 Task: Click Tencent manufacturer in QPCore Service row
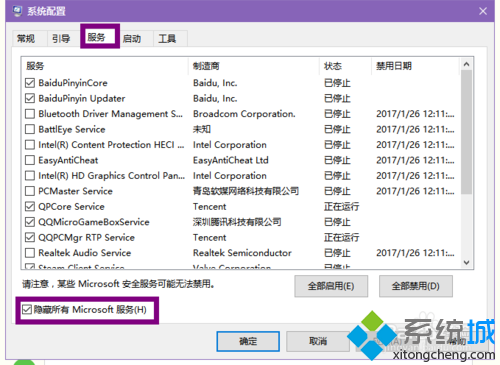[x=209, y=206]
